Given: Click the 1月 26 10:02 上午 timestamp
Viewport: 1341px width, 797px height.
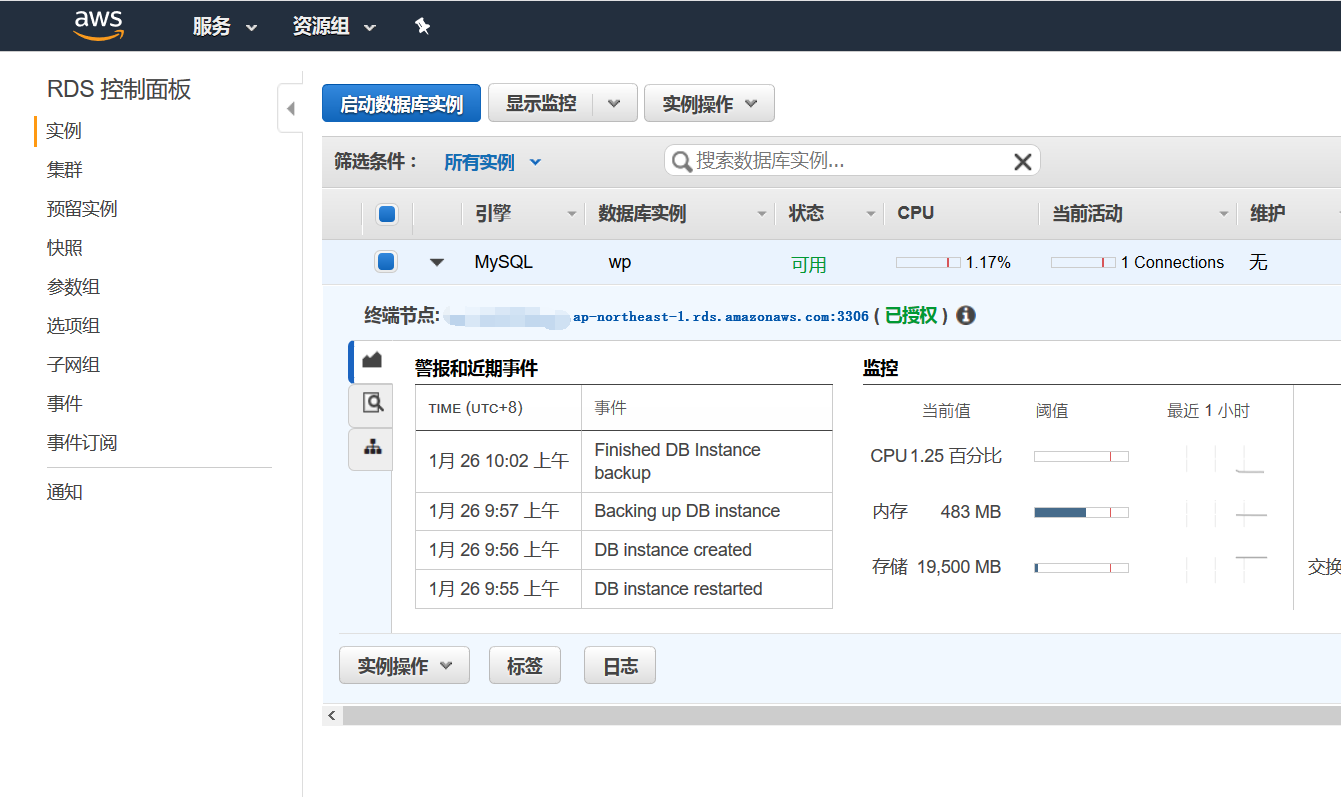Looking at the screenshot, I should 498,461.
